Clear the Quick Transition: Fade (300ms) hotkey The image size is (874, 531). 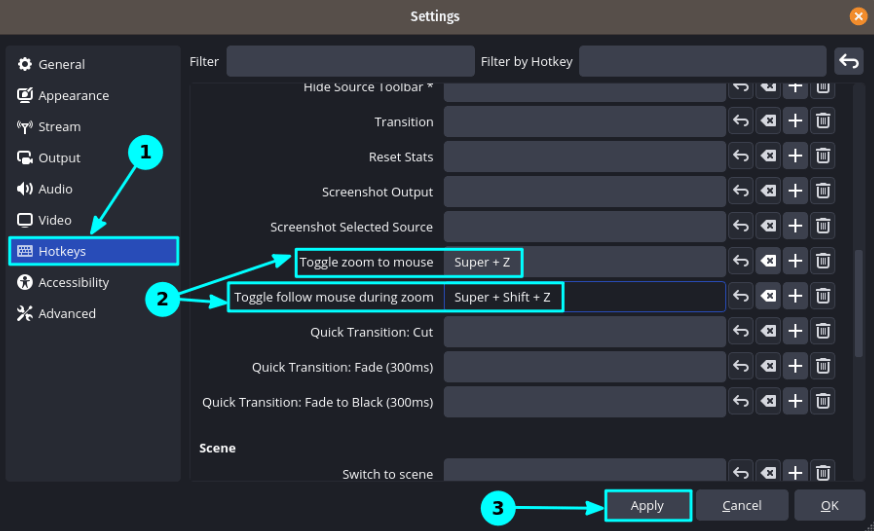[768, 367]
